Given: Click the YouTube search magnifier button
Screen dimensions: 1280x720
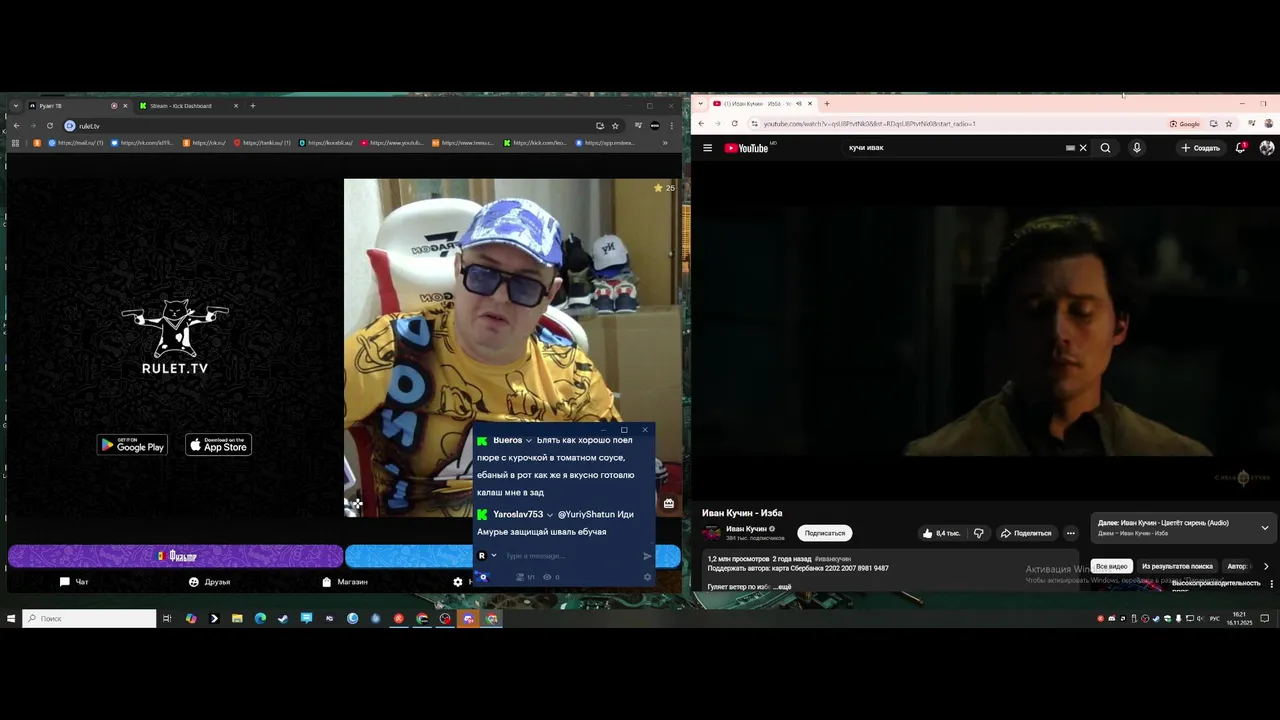Looking at the screenshot, I should click(x=1105, y=148).
